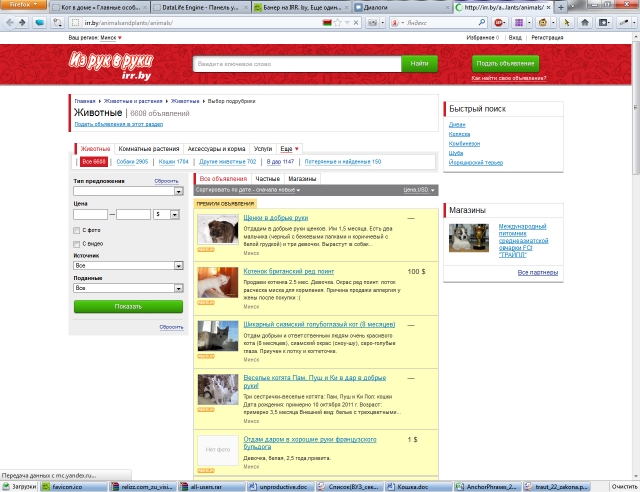Switch to Диалоги browser tab
This screenshot has width=640, height=492.
(x=402, y=7)
